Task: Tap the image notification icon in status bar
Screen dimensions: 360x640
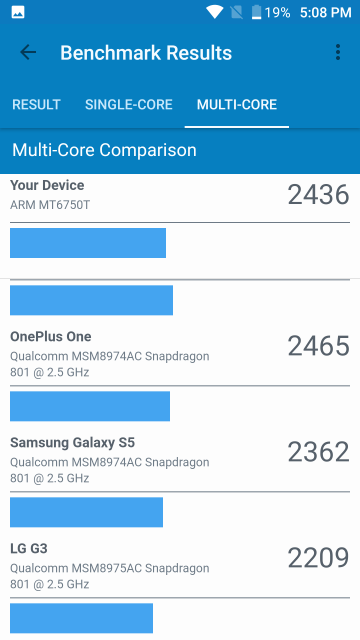Action: (18, 12)
